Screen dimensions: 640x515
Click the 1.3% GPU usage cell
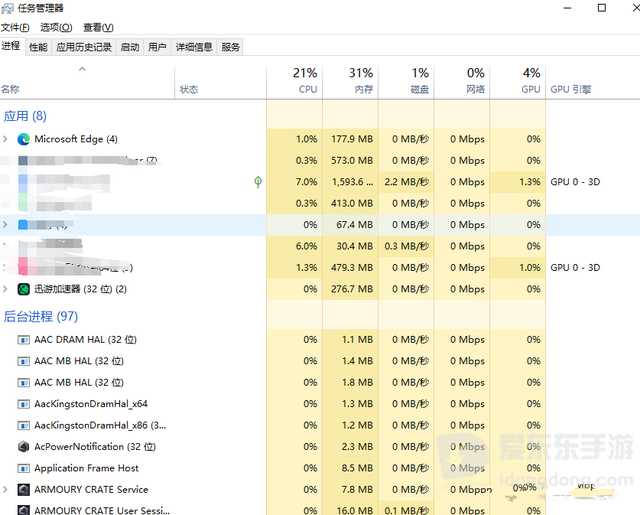(518, 182)
